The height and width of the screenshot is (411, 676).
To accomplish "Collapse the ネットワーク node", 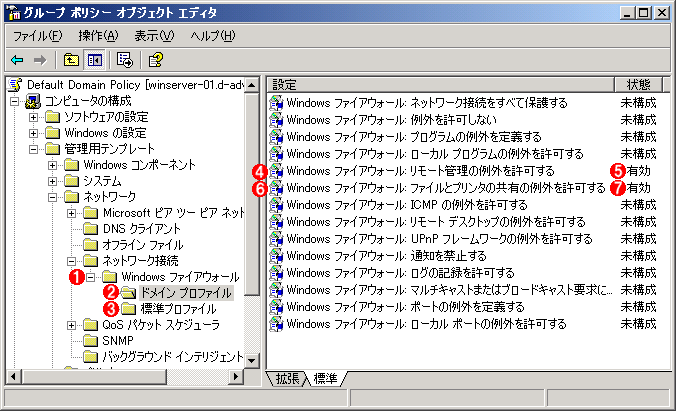I will (x=52, y=197).
